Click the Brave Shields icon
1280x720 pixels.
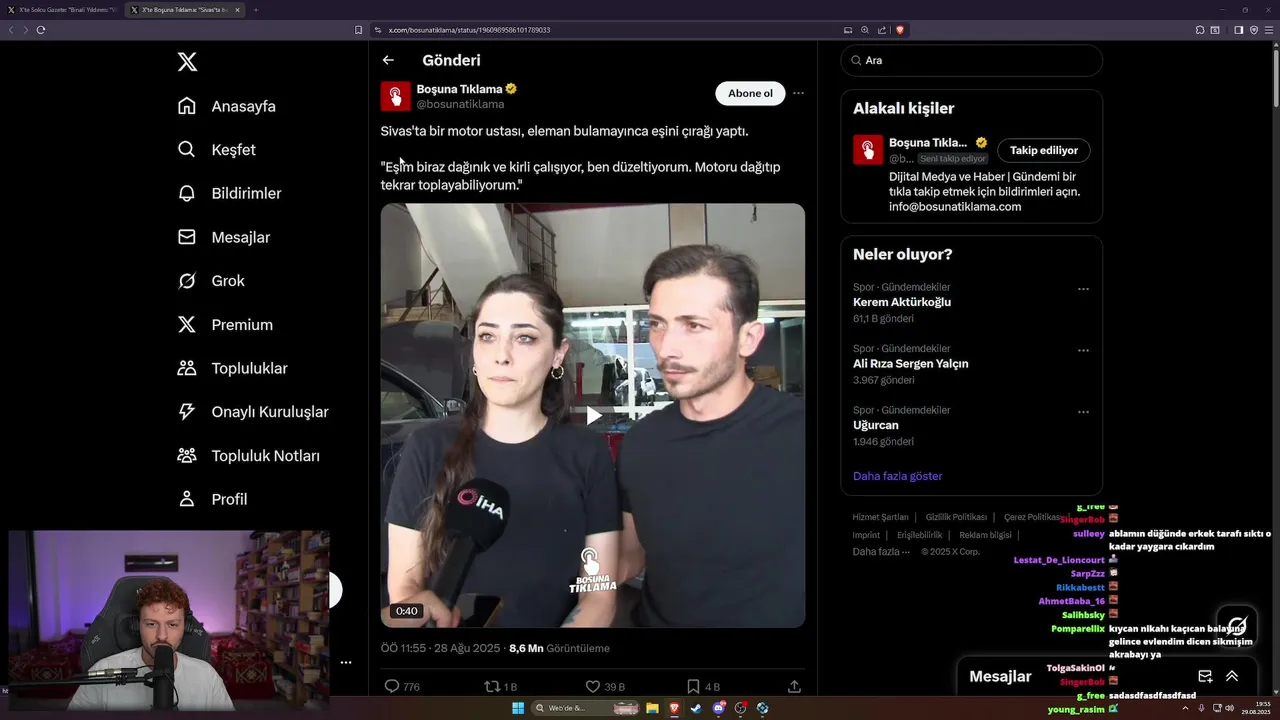tap(899, 30)
